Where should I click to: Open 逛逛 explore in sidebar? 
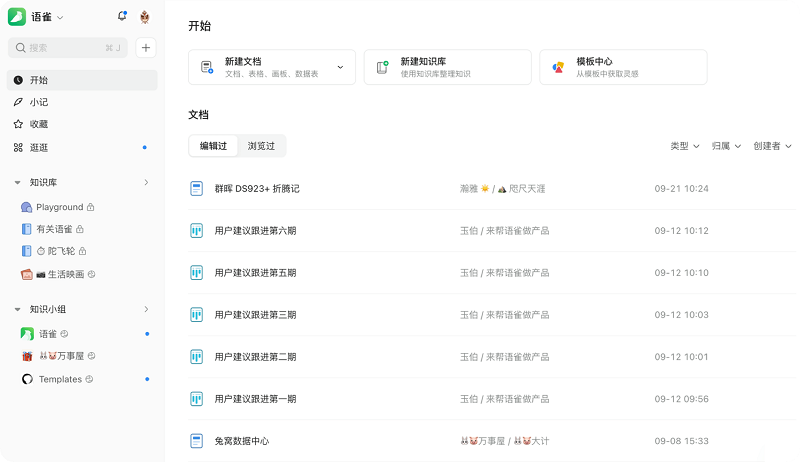pos(38,147)
